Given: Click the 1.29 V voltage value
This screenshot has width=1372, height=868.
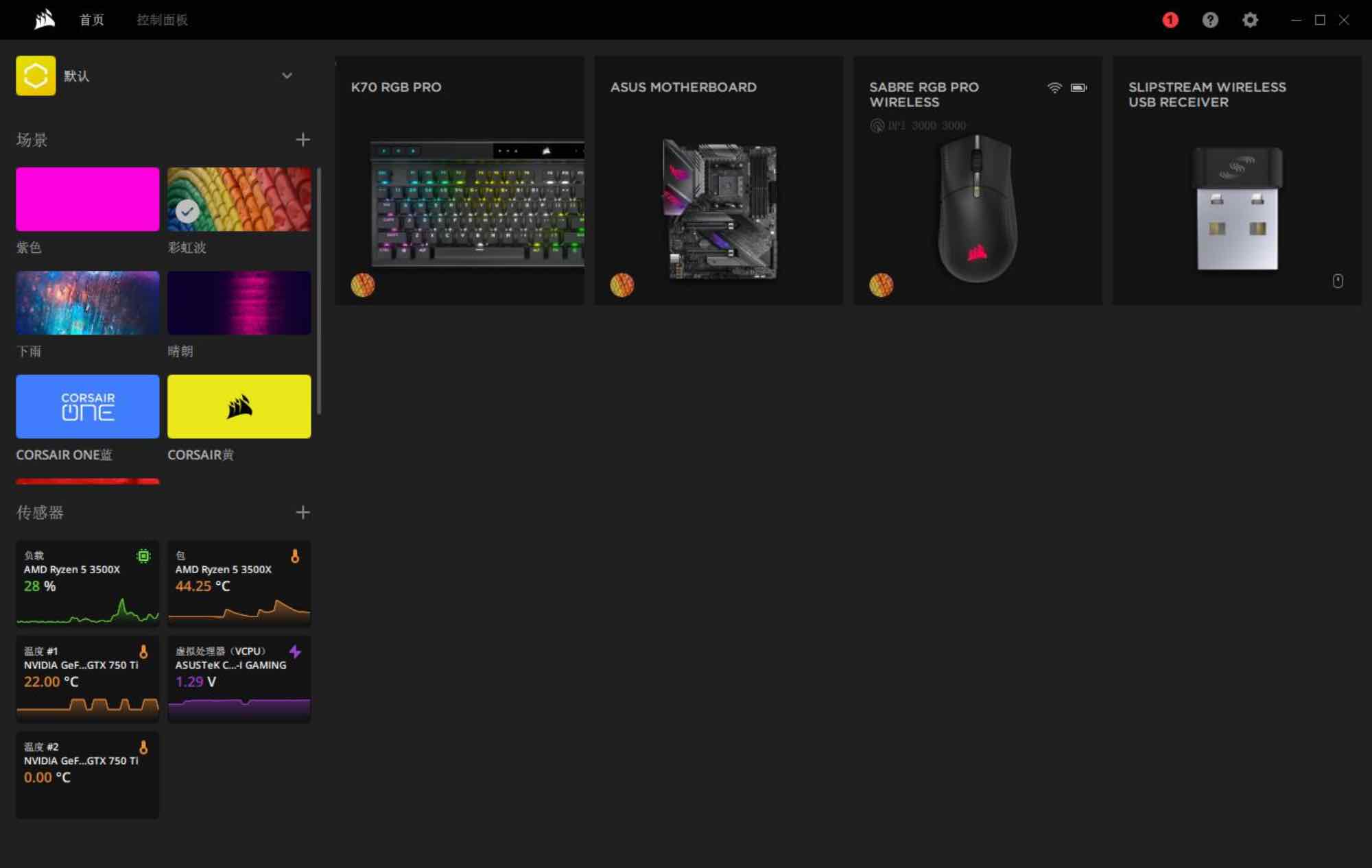Looking at the screenshot, I should click(196, 682).
